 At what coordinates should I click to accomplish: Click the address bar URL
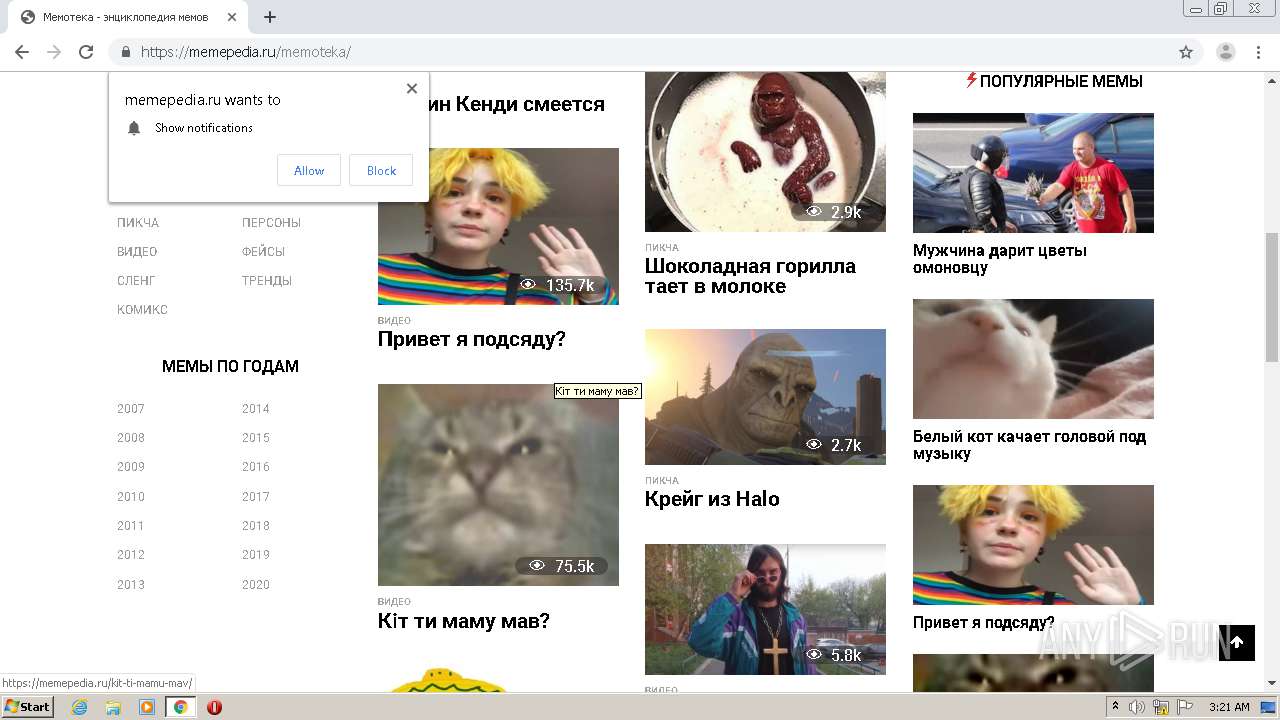[246, 52]
